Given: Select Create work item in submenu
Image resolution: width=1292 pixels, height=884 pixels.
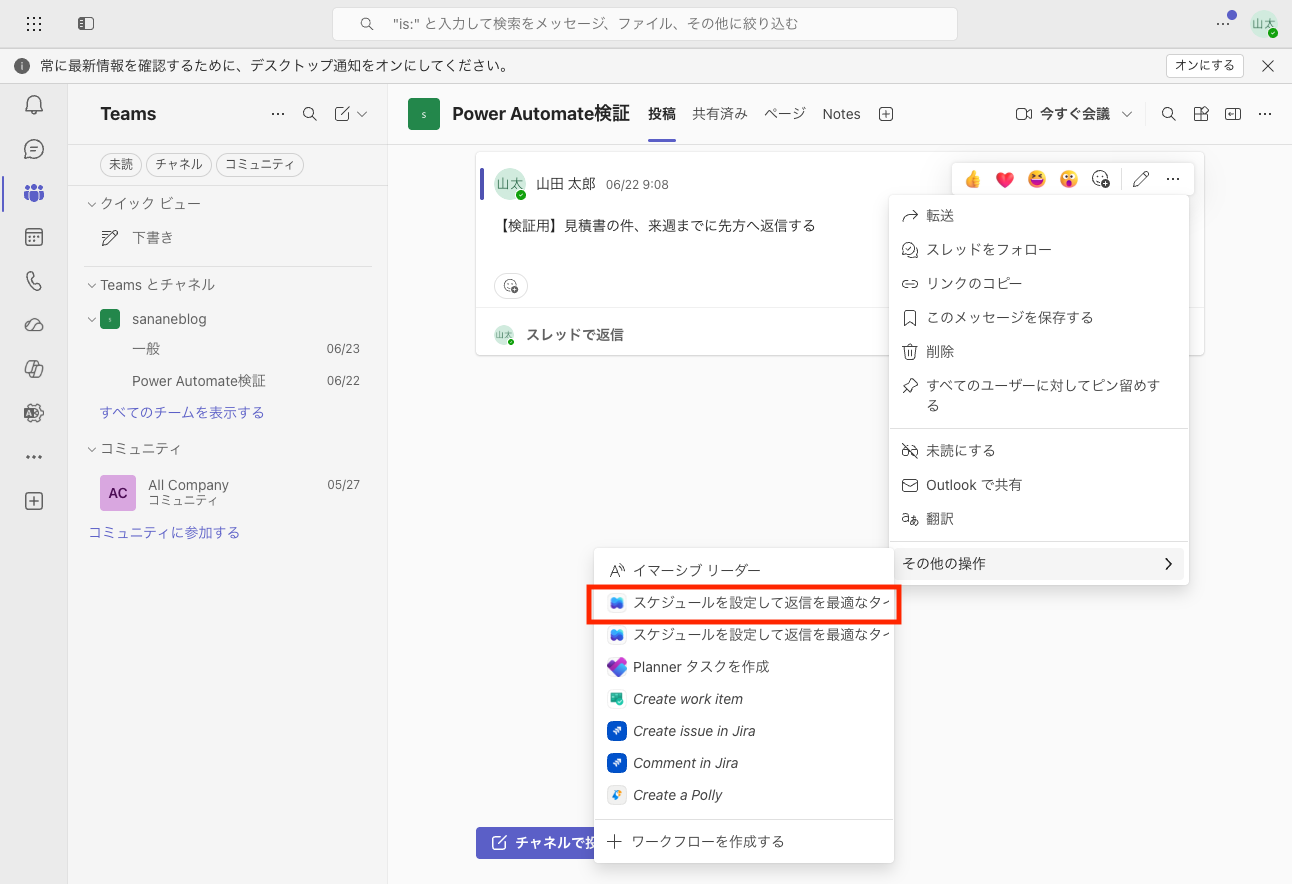Looking at the screenshot, I should click(744, 699).
